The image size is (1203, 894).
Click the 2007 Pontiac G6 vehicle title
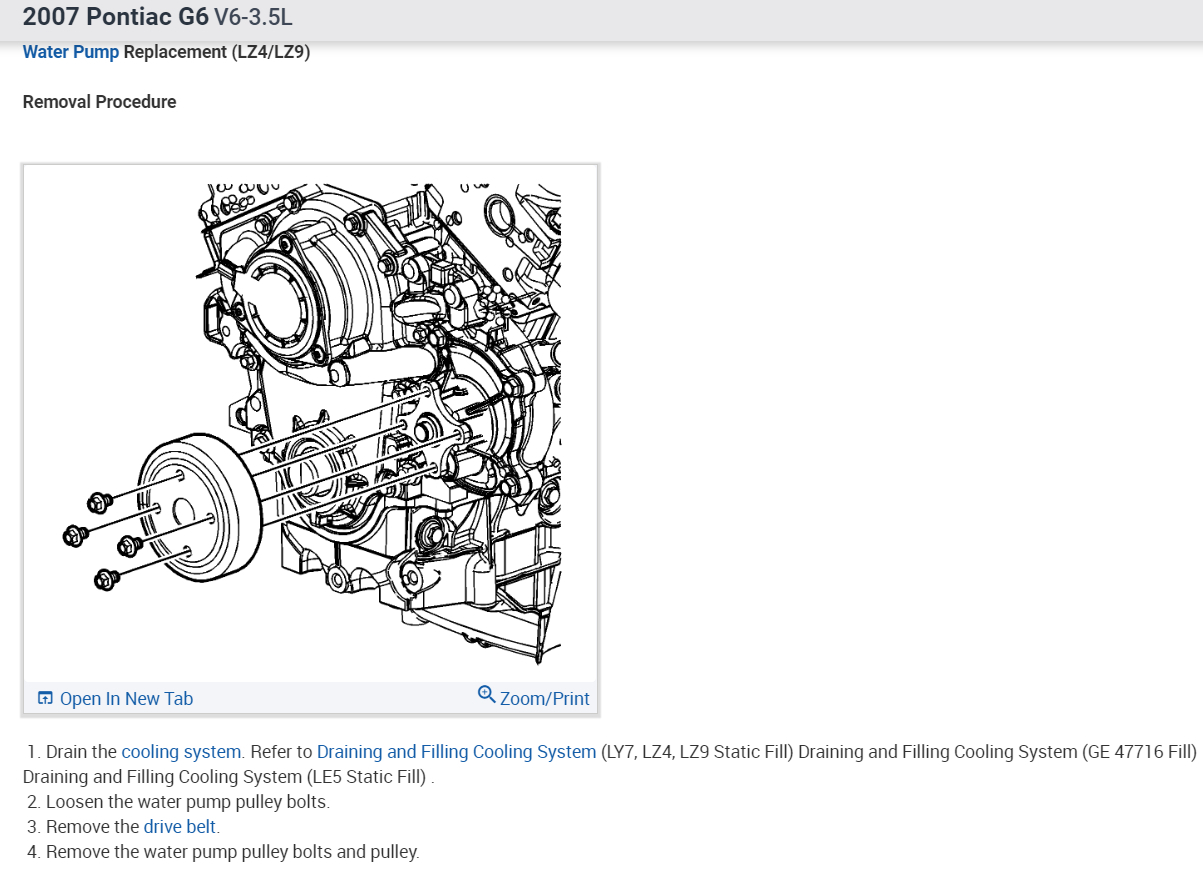(115, 17)
